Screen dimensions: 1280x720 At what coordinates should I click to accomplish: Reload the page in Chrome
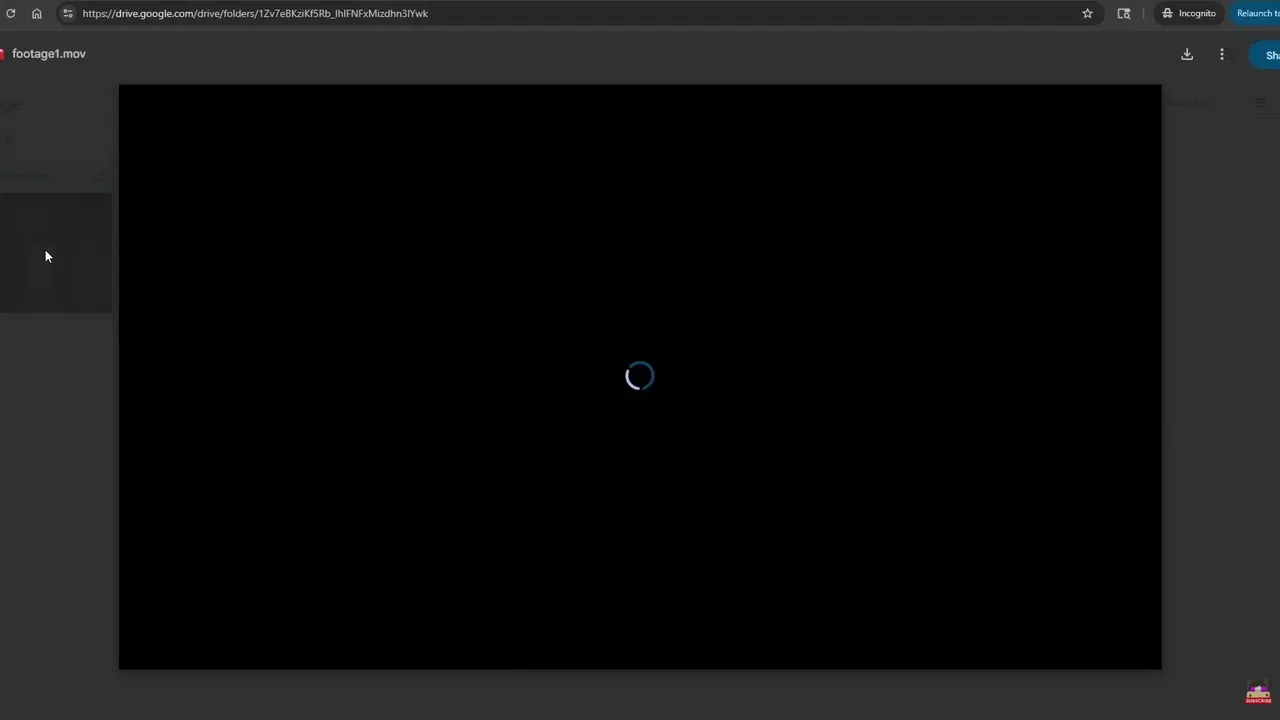tap(11, 13)
